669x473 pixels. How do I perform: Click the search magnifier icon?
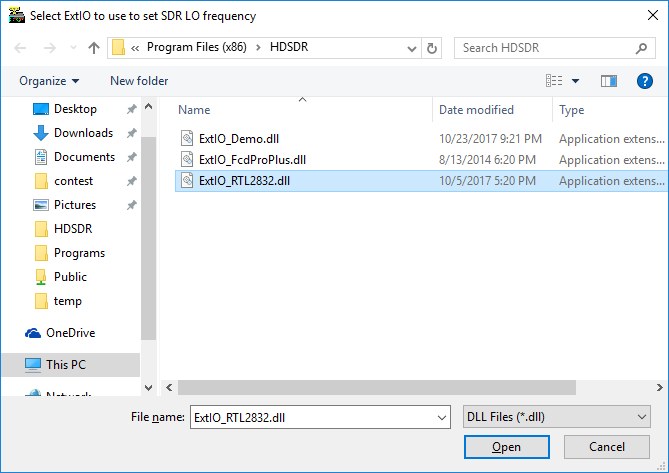(x=641, y=48)
